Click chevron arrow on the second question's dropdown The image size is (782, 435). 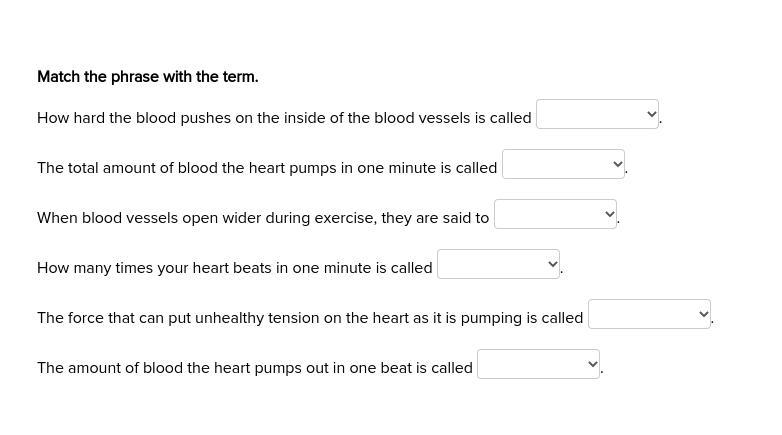618,165
